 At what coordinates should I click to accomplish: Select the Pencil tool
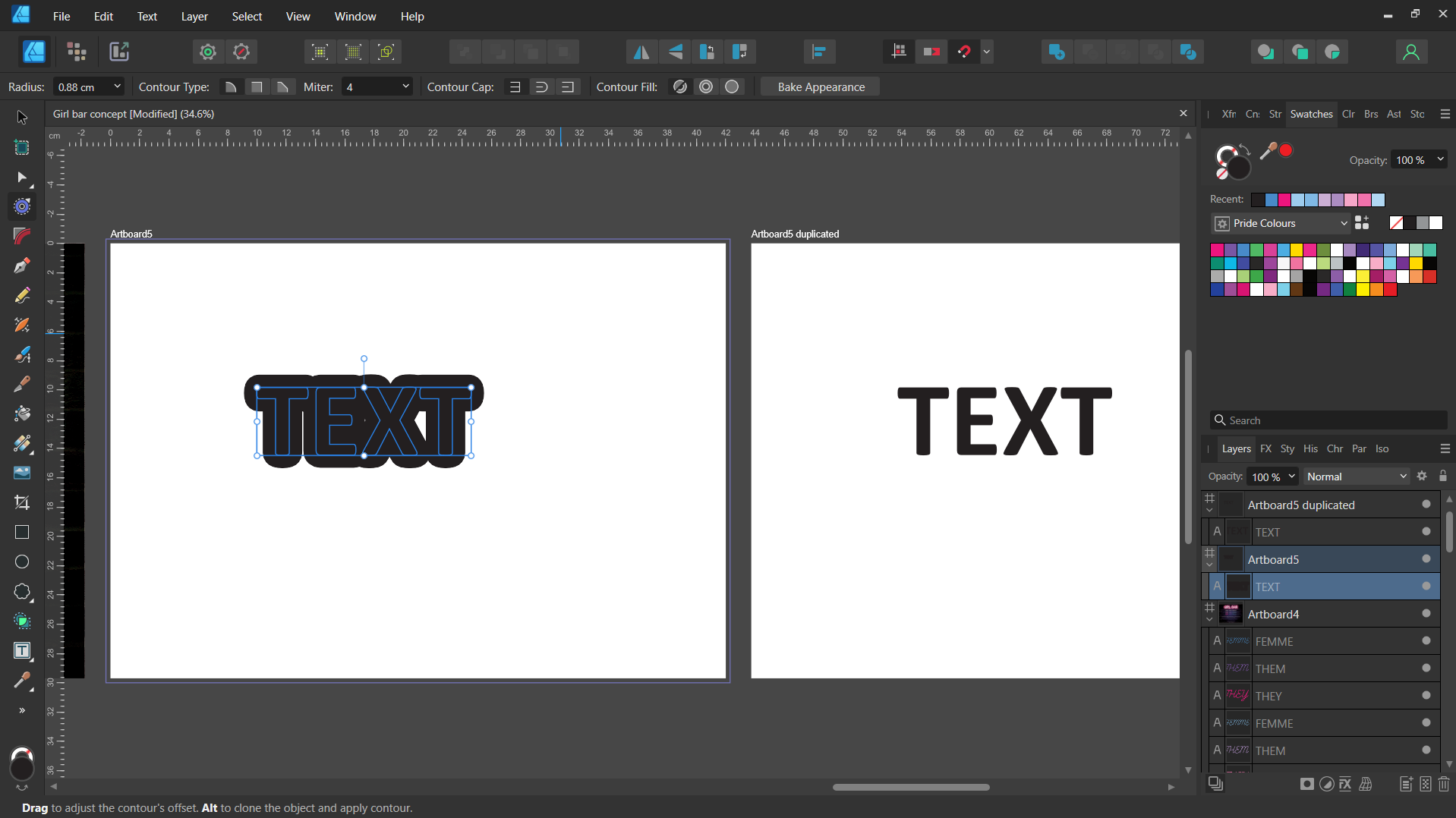coord(22,295)
